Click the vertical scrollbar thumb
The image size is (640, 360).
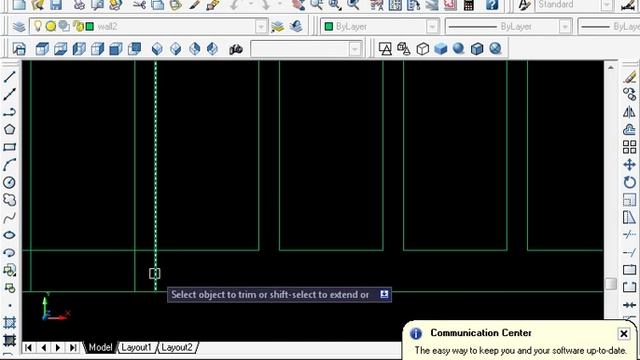(611, 284)
